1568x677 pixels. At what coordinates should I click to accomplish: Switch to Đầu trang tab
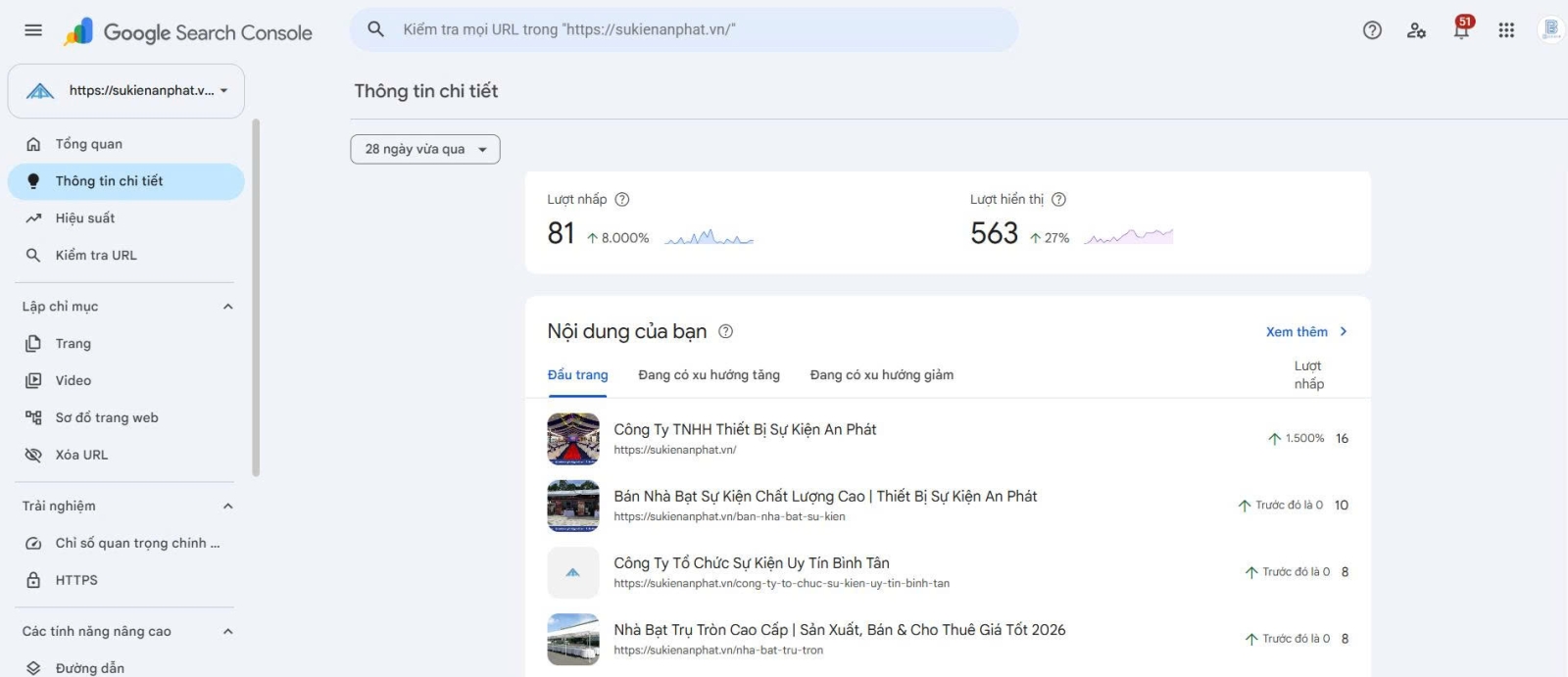coord(577,376)
